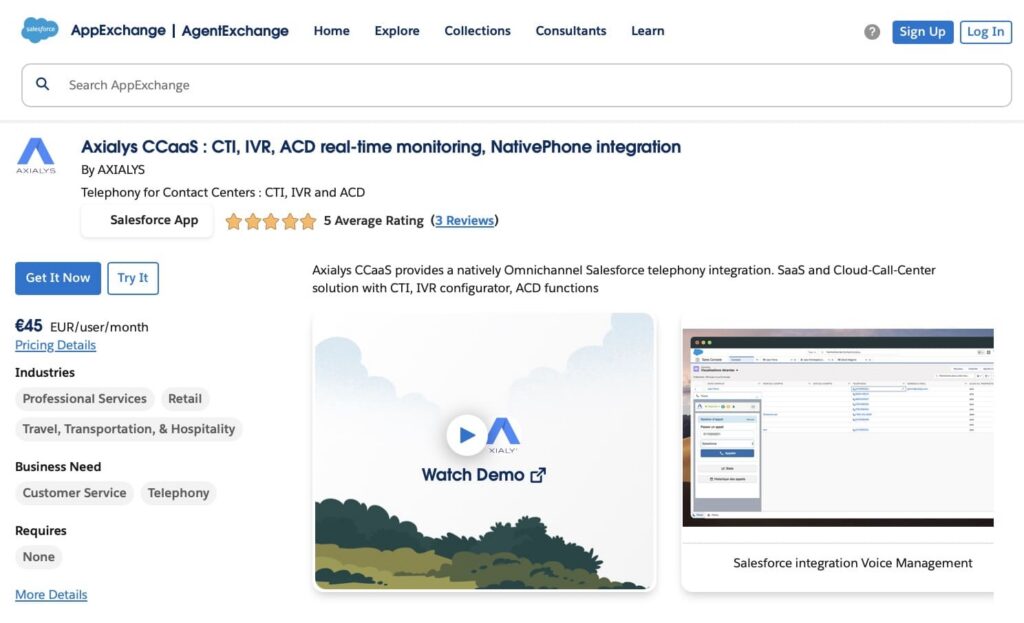Click the help question mark icon

872,32
